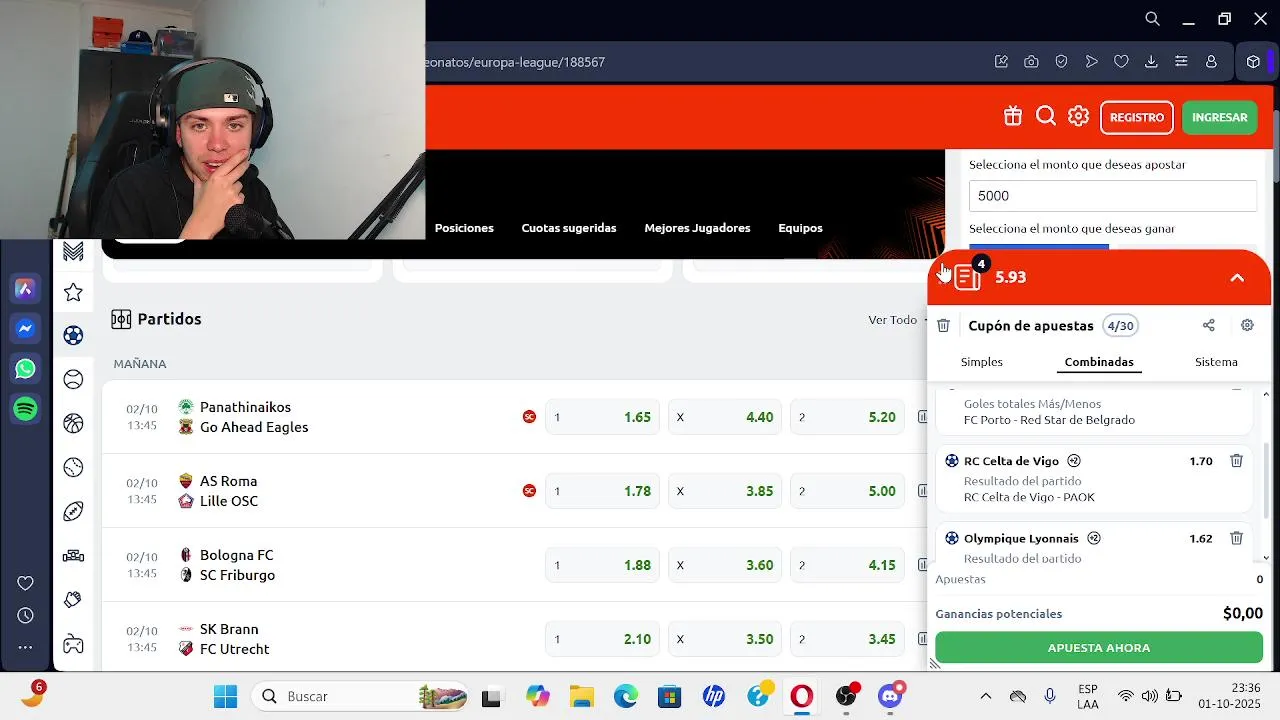
Task: Open Opera sidebar more options dots
Action: coord(26,648)
